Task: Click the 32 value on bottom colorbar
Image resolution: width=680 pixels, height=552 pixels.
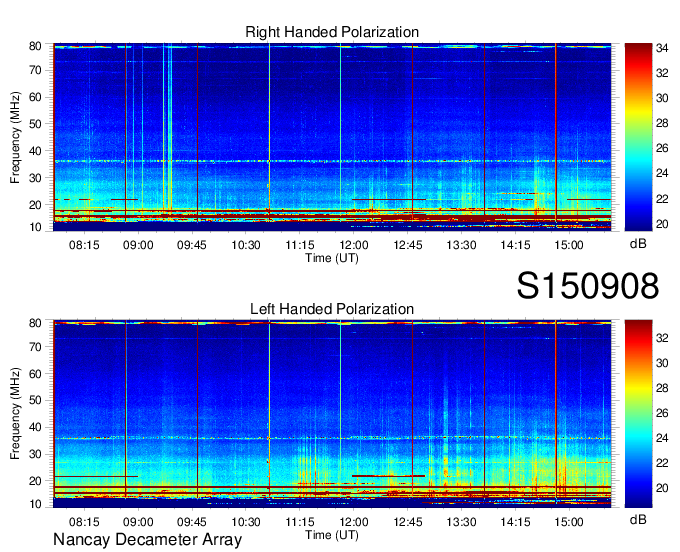Action: pos(662,338)
